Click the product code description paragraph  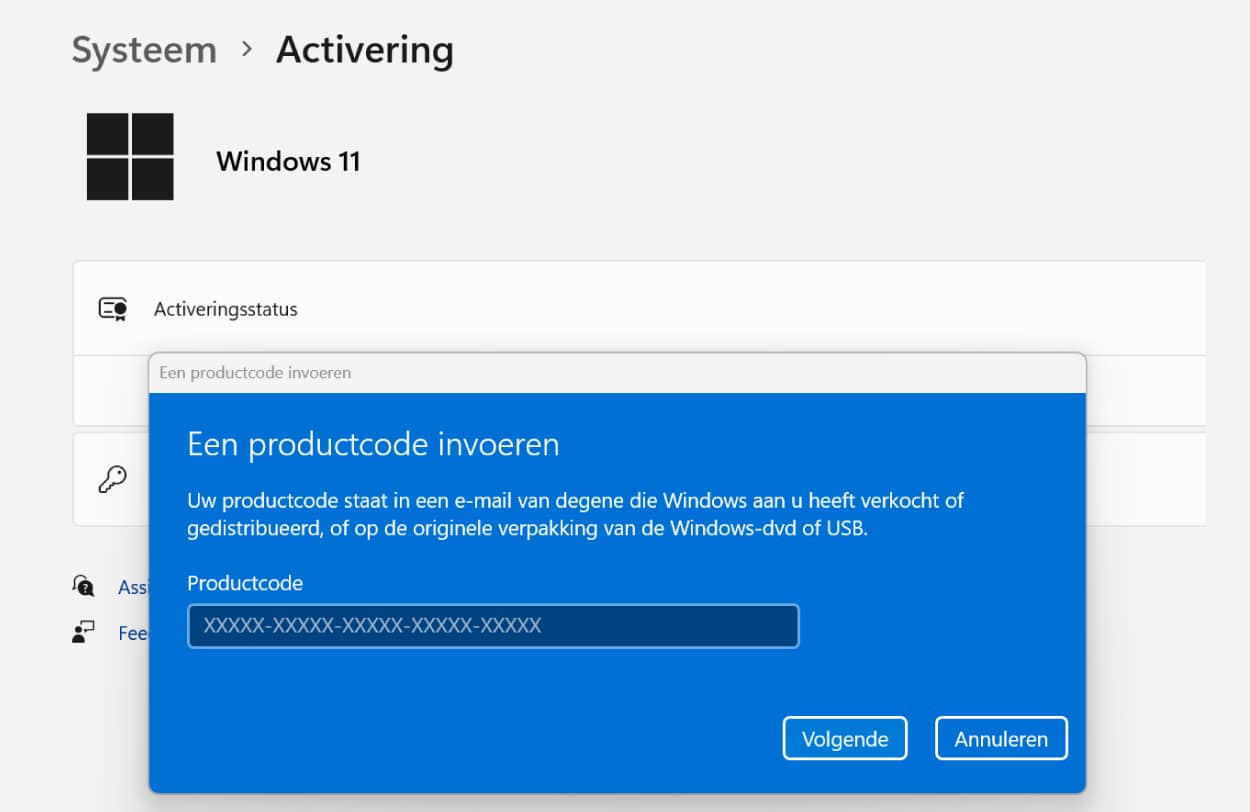[x=575, y=514]
